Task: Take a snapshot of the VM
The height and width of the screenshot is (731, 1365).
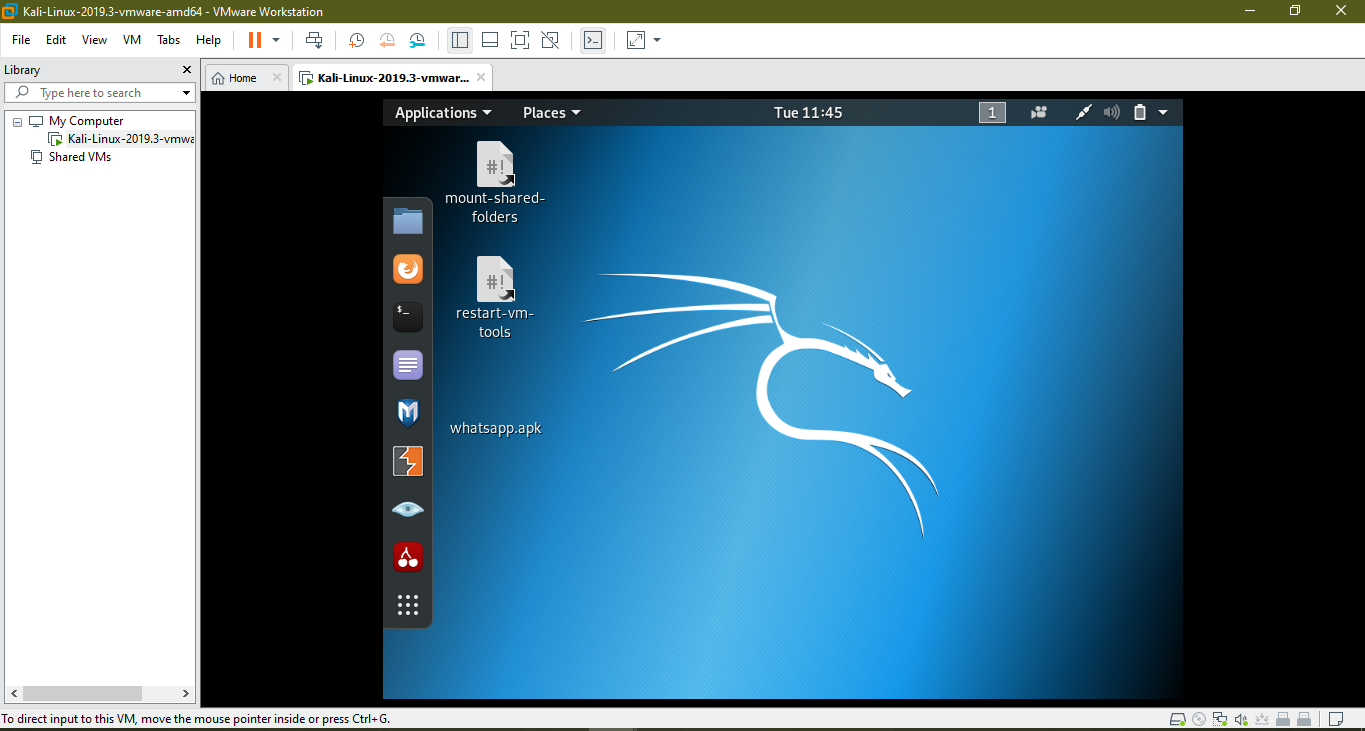Action: pos(356,40)
